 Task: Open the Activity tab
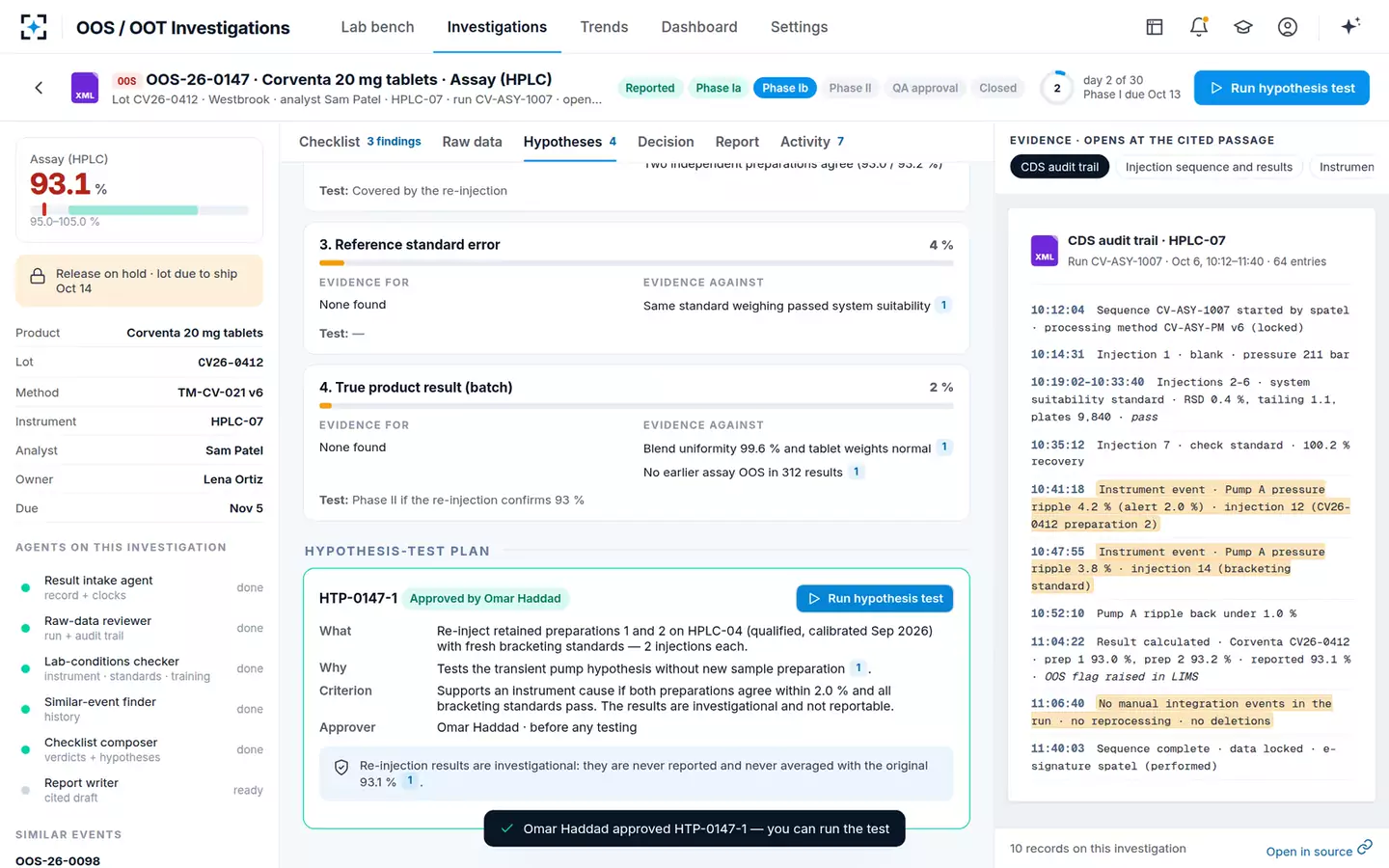pyautogui.click(x=812, y=142)
